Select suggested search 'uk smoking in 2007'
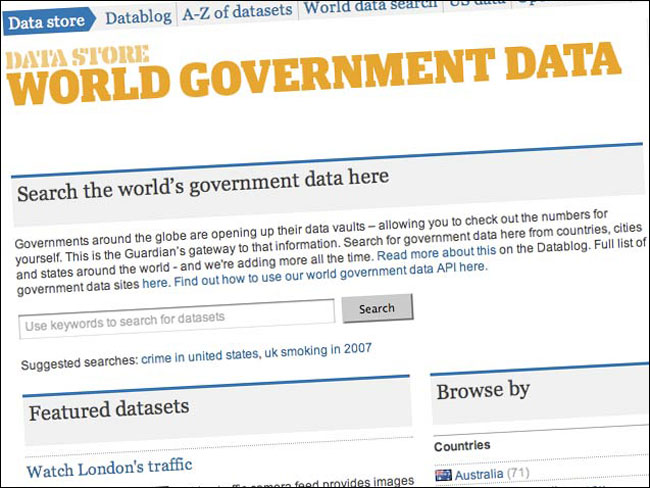Screen dimensions: 650x488 point(318,350)
